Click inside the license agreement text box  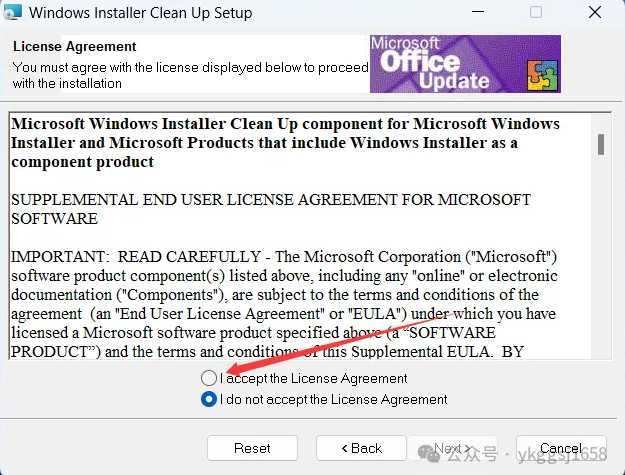point(301,236)
